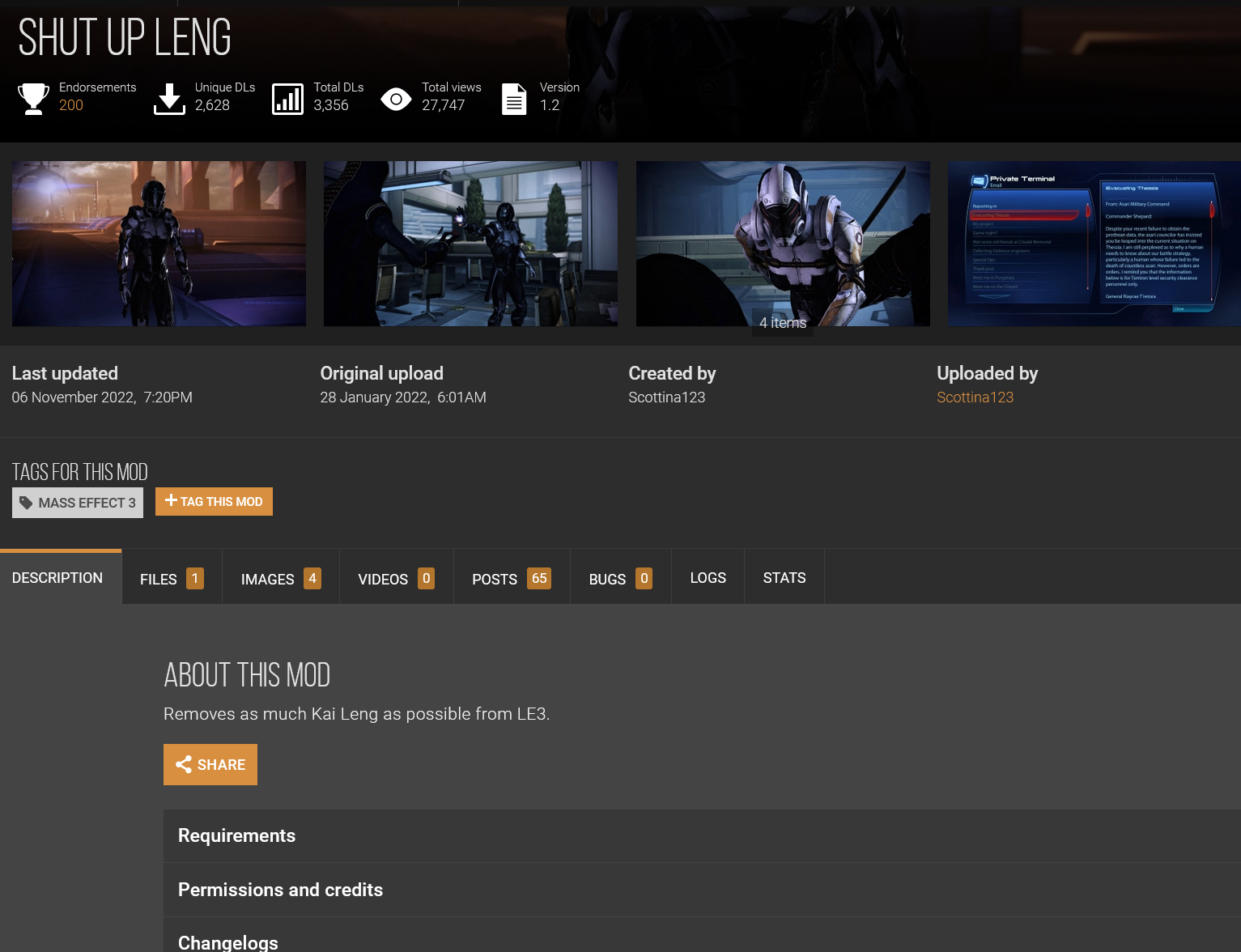Screen dimensions: 1241x952
Task: Open uploader Scottina123's profile link
Action: click(975, 397)
